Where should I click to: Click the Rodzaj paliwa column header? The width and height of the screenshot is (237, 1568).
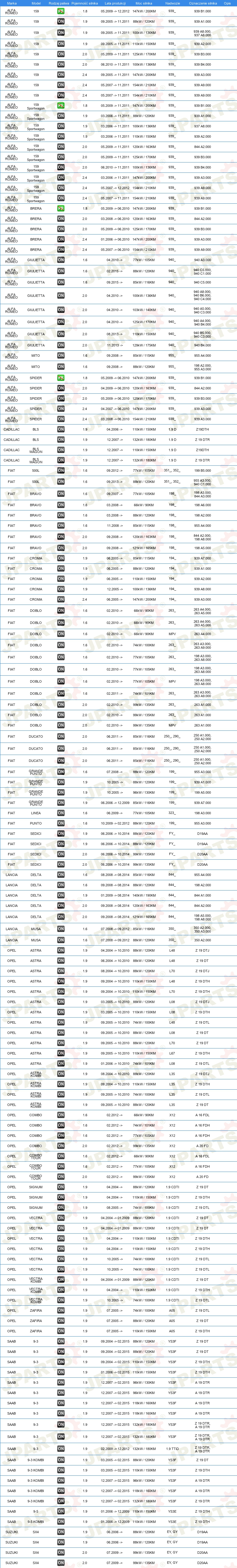coord(58,3)
